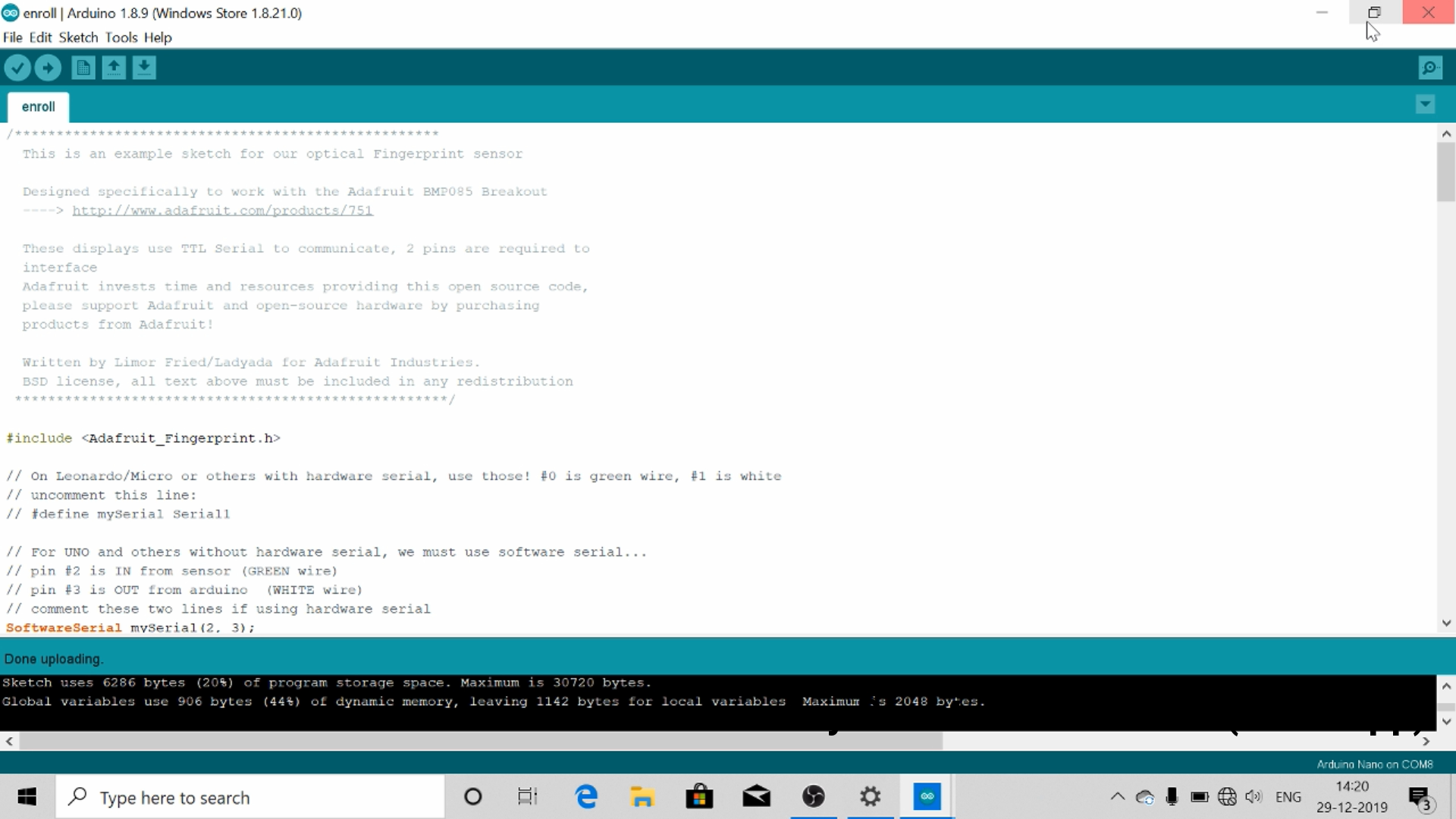
Task: Click the '#include <Adafruit_Fingerprint.h>' line
Action: [143, 438]
